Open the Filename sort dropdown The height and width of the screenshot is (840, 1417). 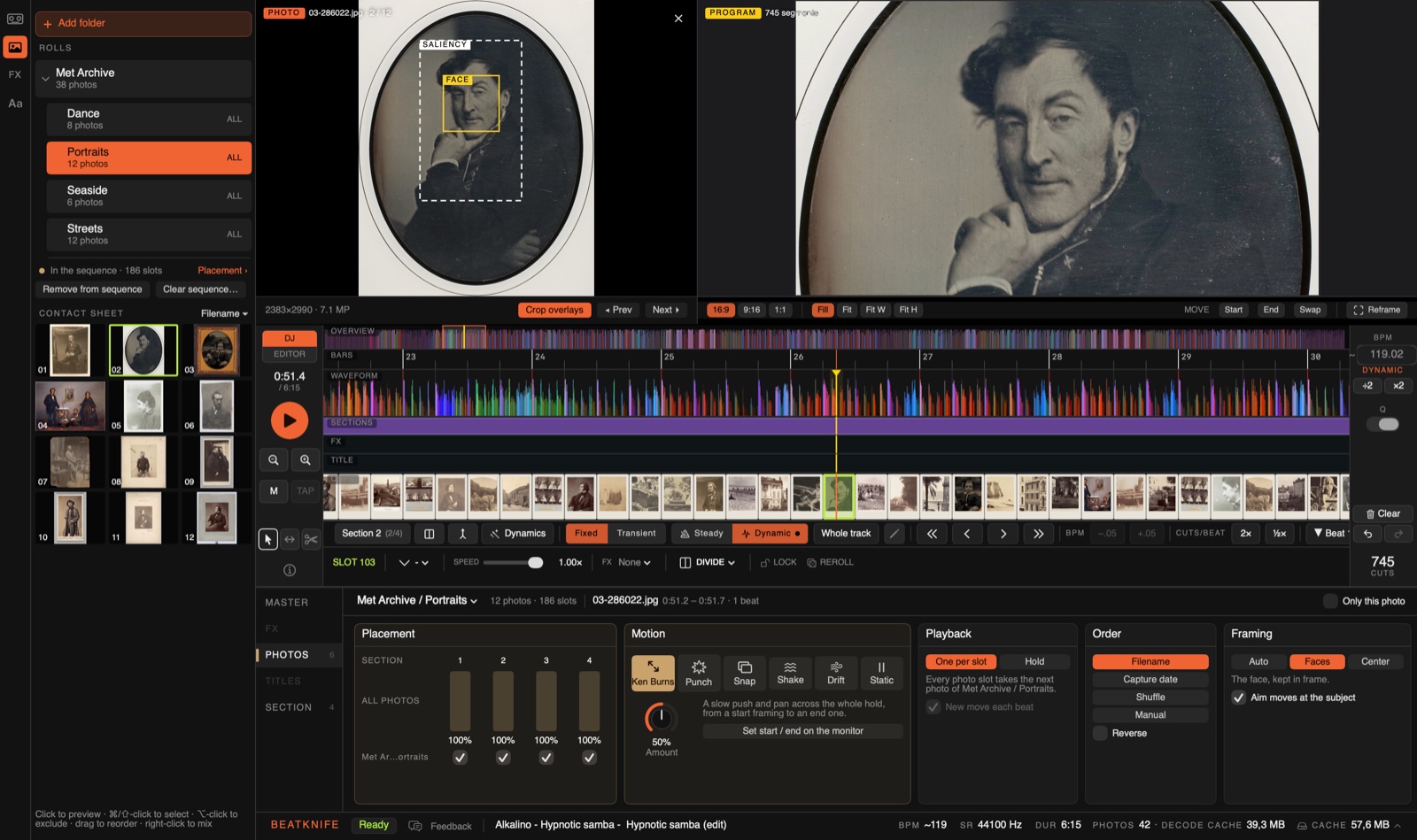[224, 313]
